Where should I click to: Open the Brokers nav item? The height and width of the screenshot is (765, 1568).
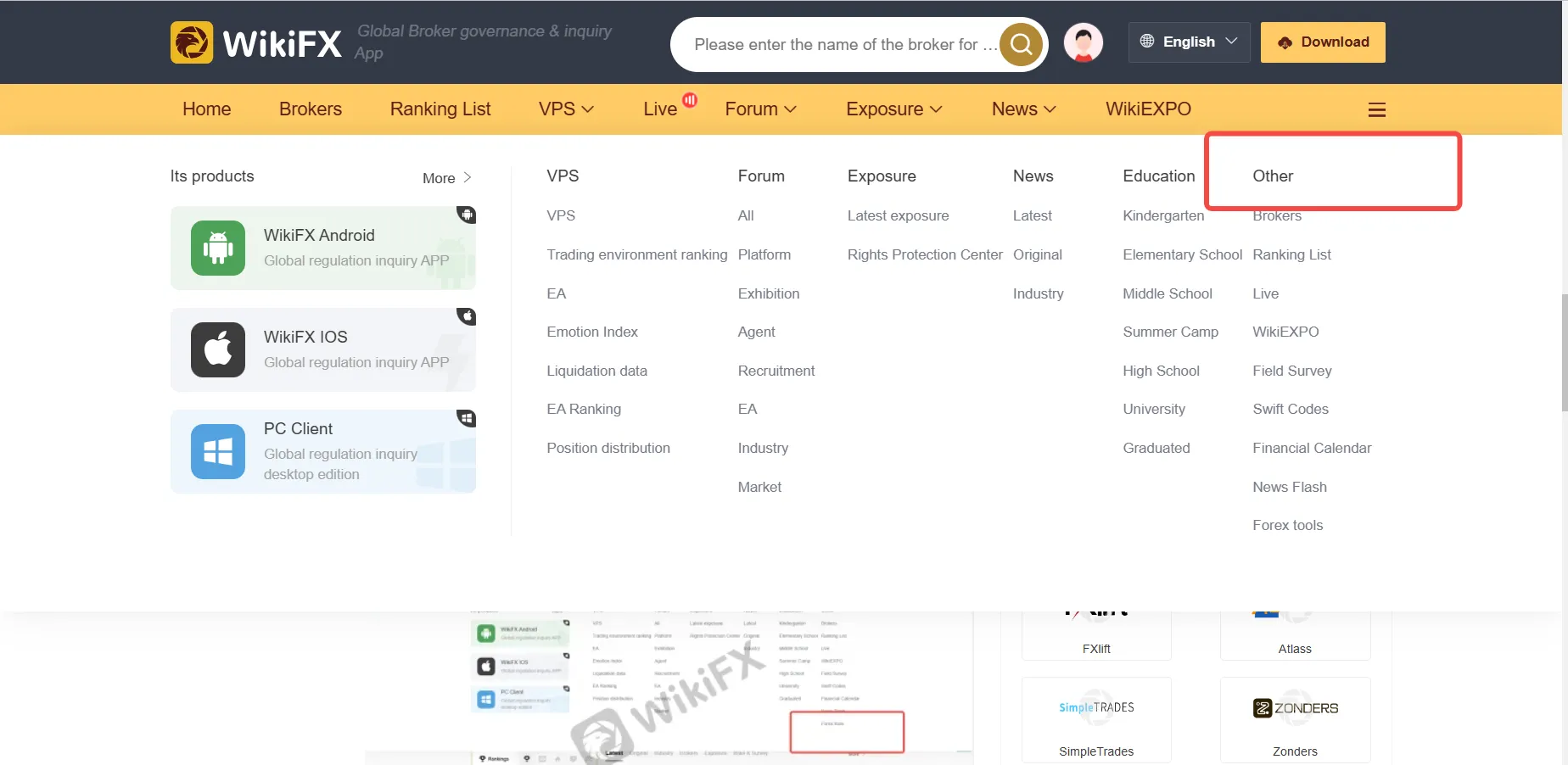pos(311,109)
